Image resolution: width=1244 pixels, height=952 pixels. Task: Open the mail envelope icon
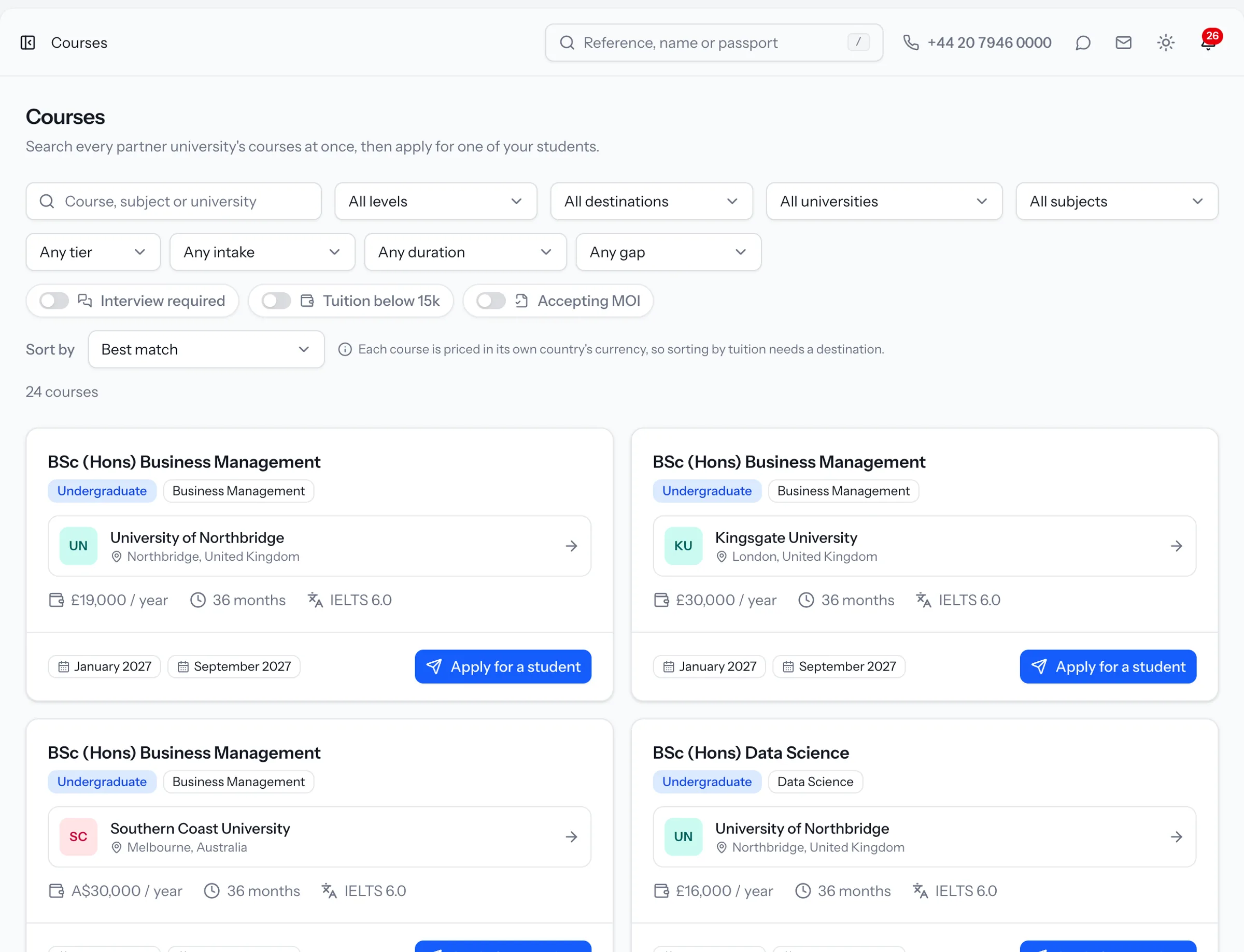(1123, 42)
